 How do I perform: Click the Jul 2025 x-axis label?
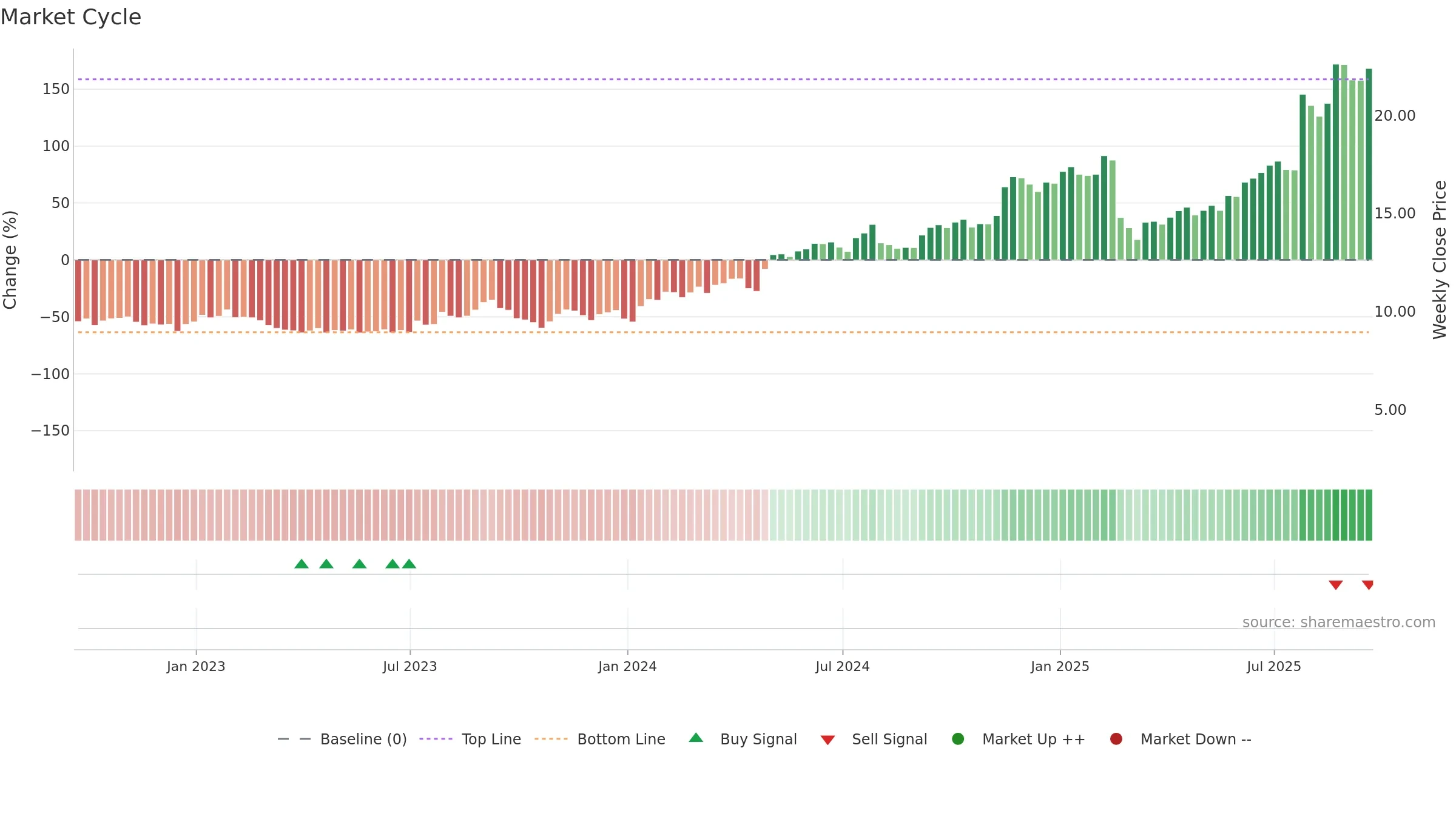(1274, 667)
